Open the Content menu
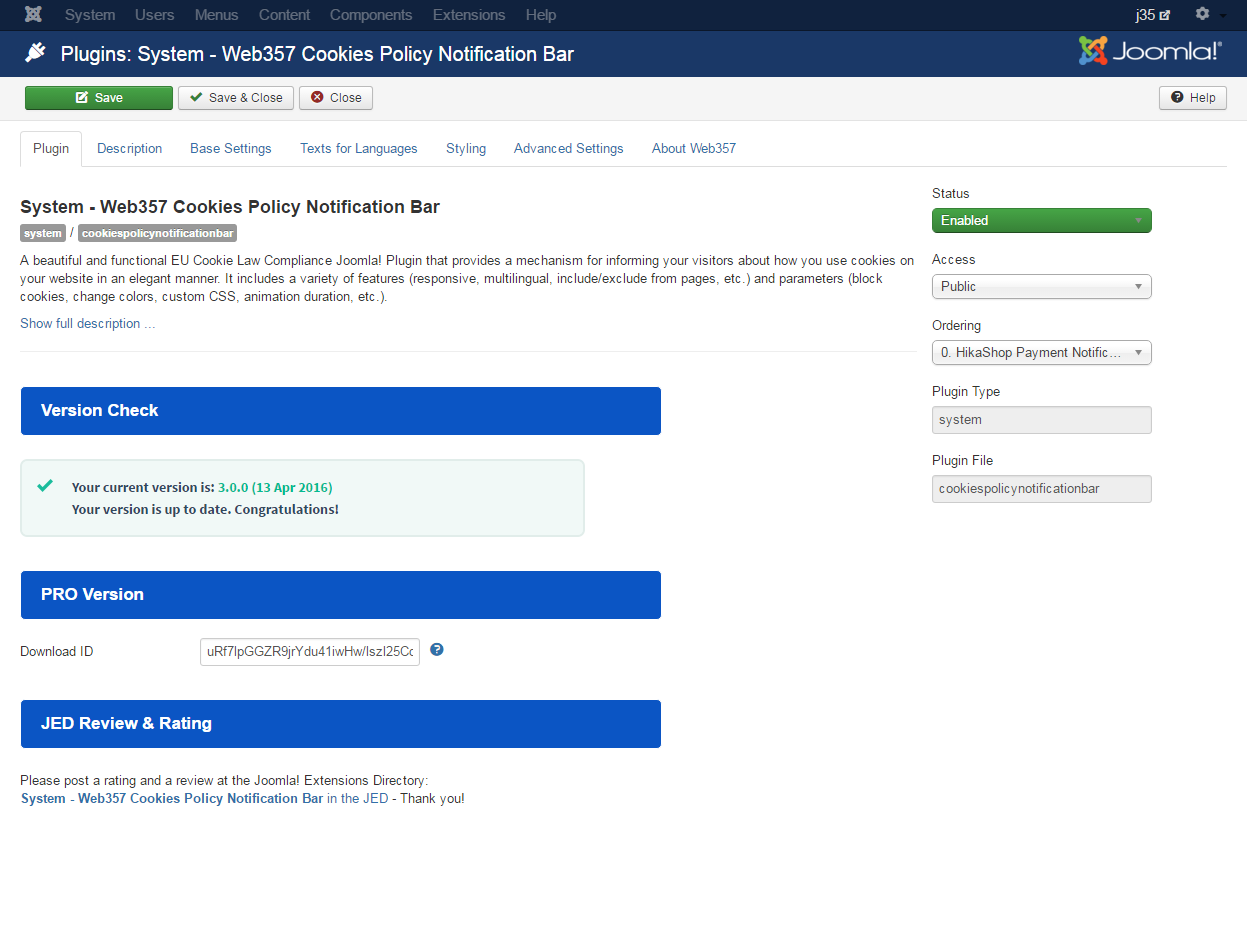This screenshot has height=926, width=1247. point(284,15)
